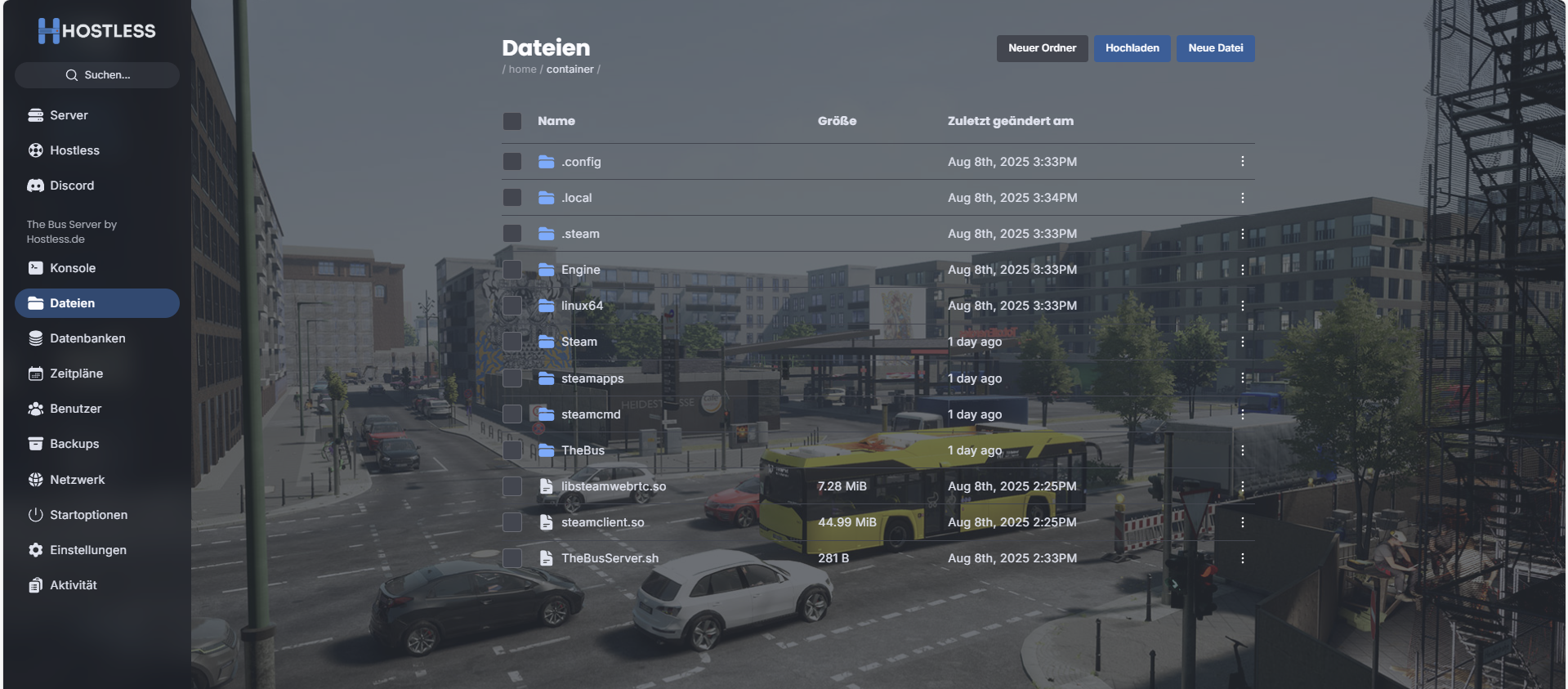Click the Zeitpläne calendar icon
Viewport: 1568px width, 689px height.
click(x=35, y=374)
